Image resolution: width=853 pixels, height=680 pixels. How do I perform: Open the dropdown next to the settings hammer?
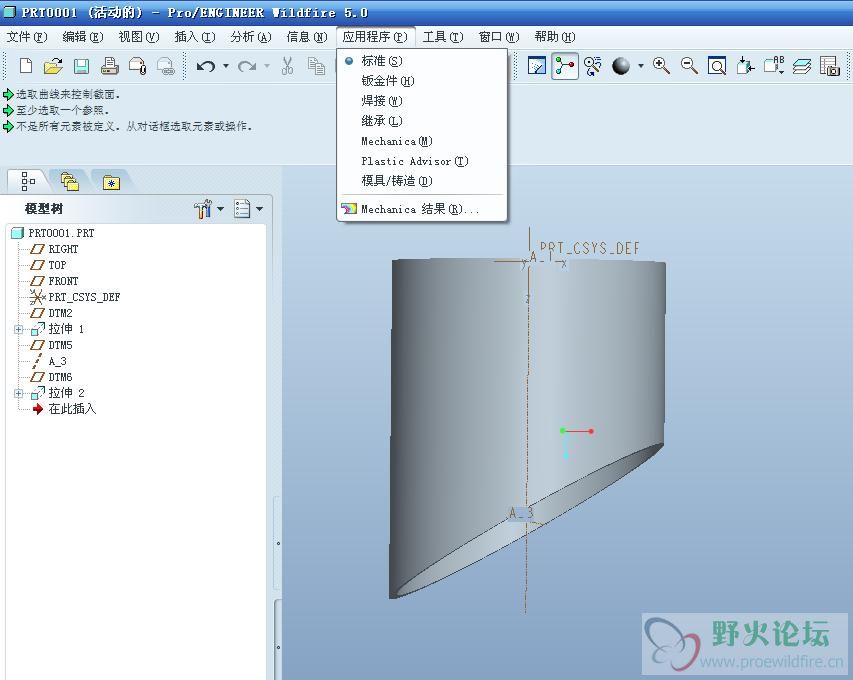(x=220, y=209)
